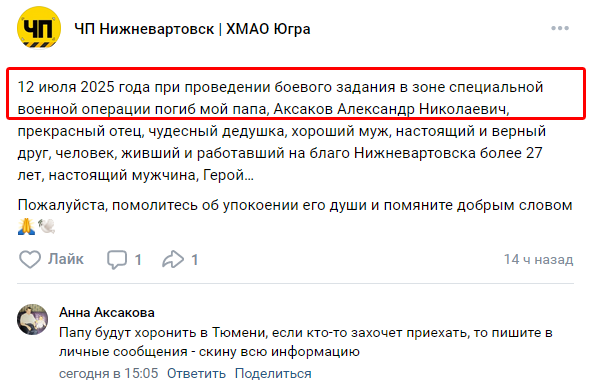Click the comment text about burial in Тюмени
This screenshot has width=590, height=389.
(306, 342)
